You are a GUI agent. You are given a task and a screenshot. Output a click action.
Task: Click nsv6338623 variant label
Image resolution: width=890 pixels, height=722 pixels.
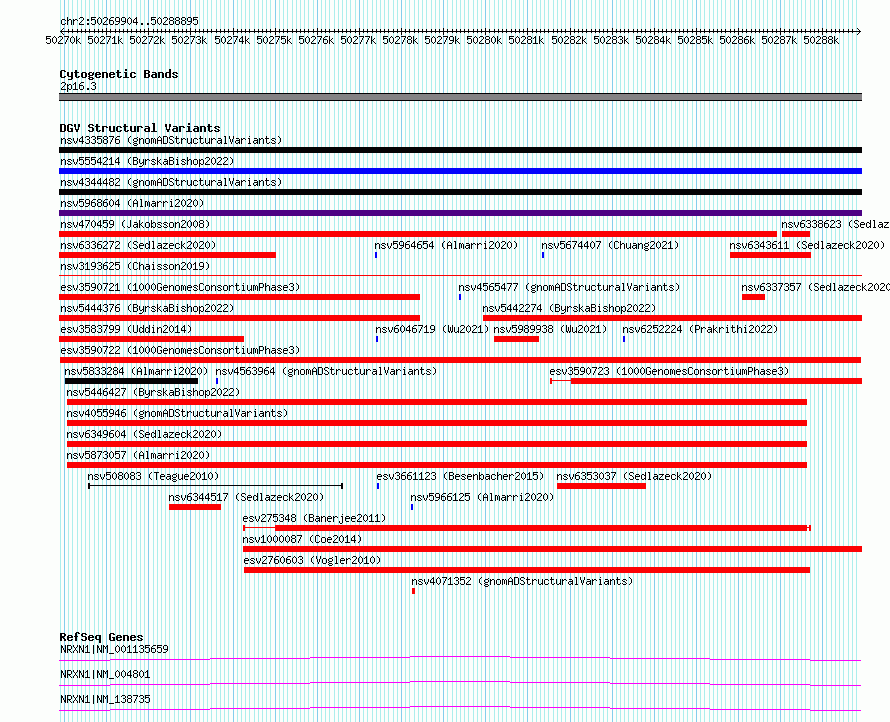pyautogui.click(x=835, y=224)
